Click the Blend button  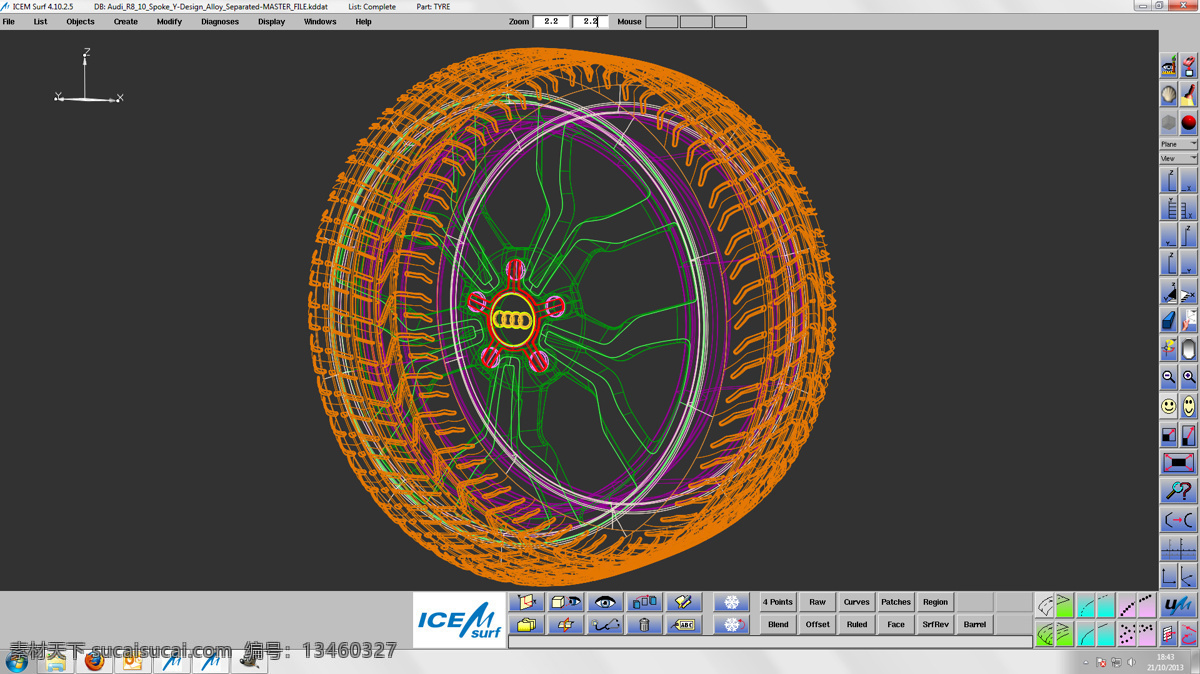(778, 625)
